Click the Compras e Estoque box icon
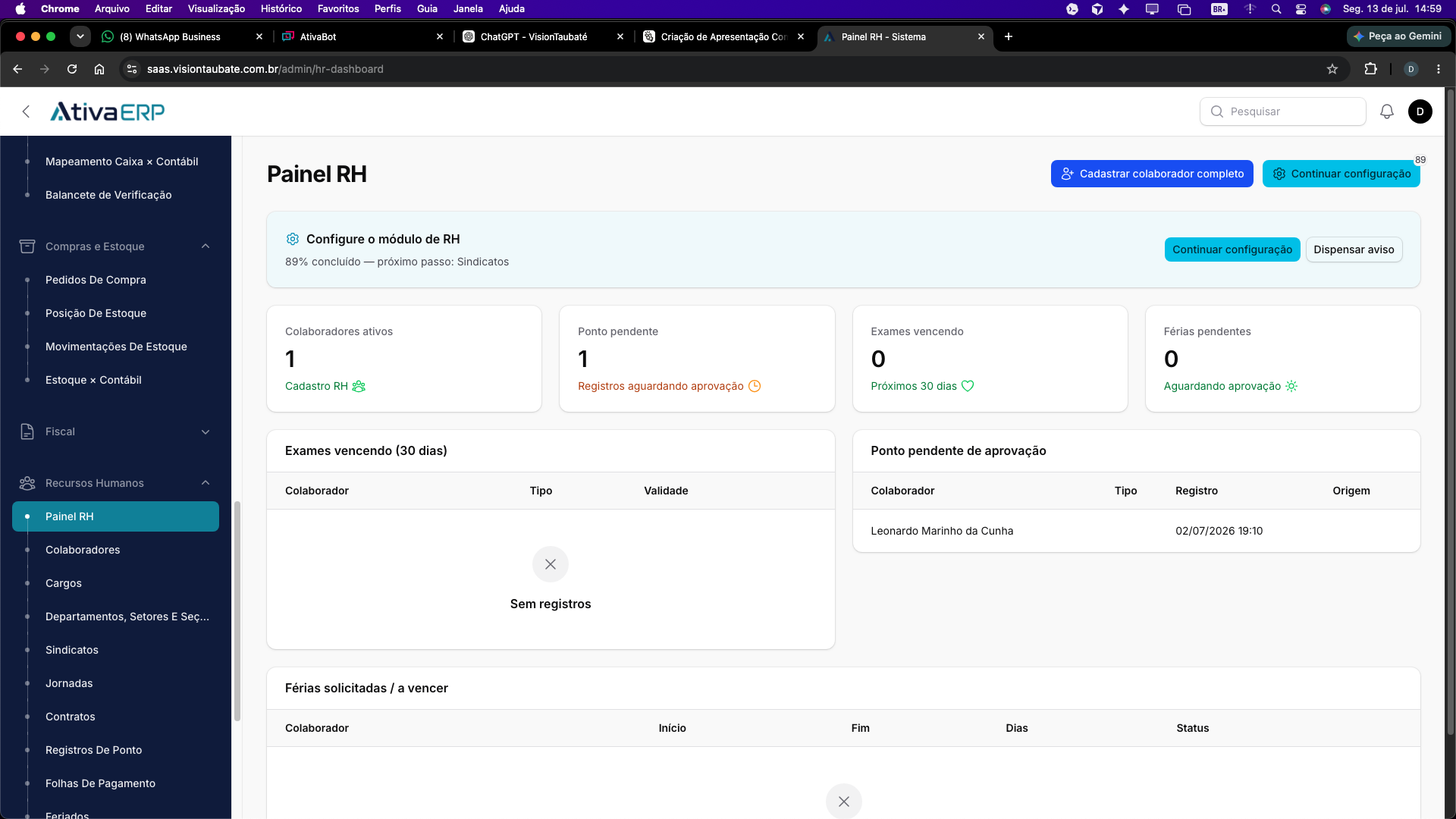 coord(27,246)
